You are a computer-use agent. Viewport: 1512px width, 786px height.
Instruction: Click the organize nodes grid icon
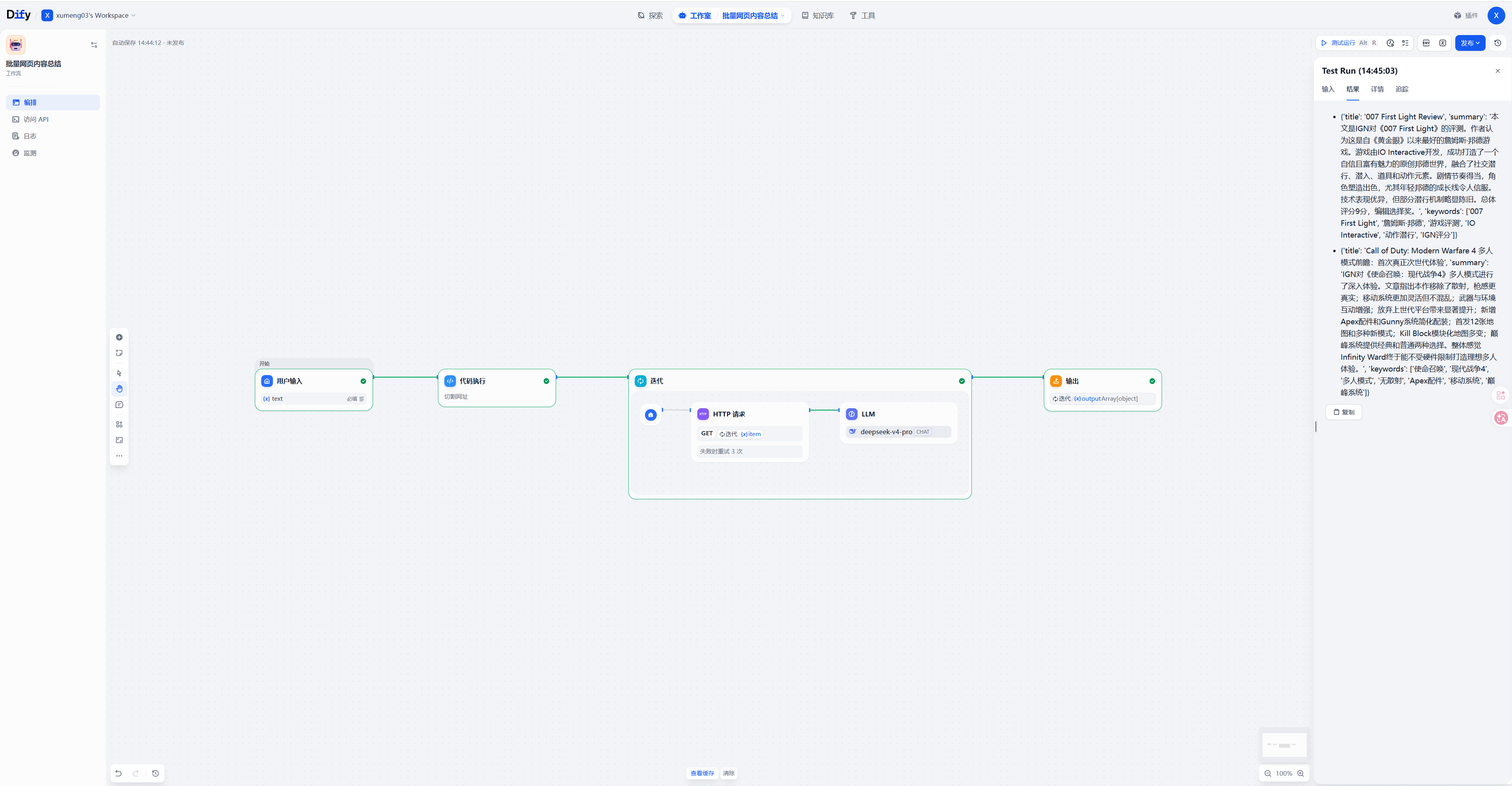tap(119, 424)
